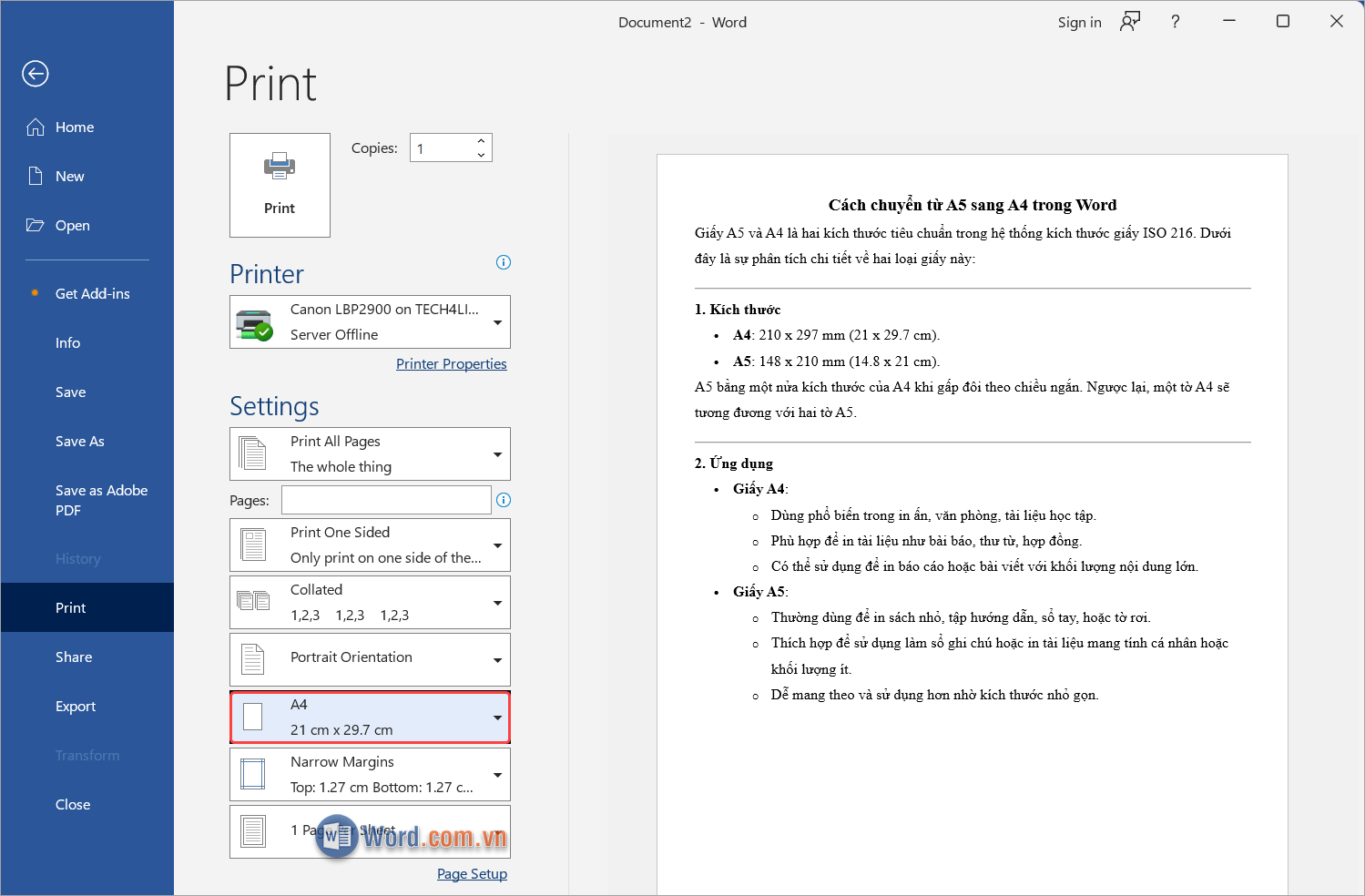
Task: Choose Save As in the sidebar
Action: 87,441
